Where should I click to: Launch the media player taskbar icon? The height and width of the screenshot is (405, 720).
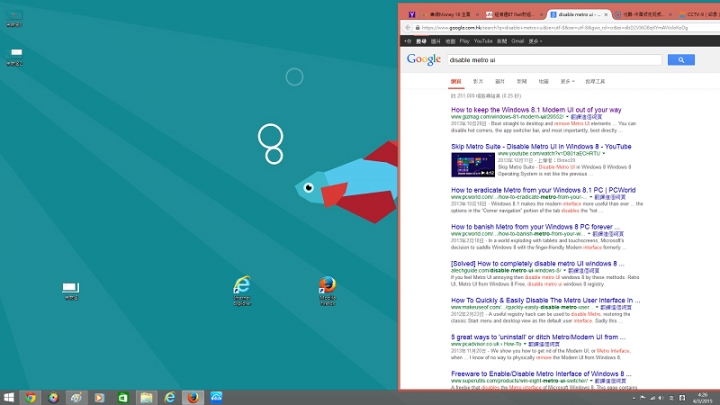pyautogui.click(x=100, y=397)
